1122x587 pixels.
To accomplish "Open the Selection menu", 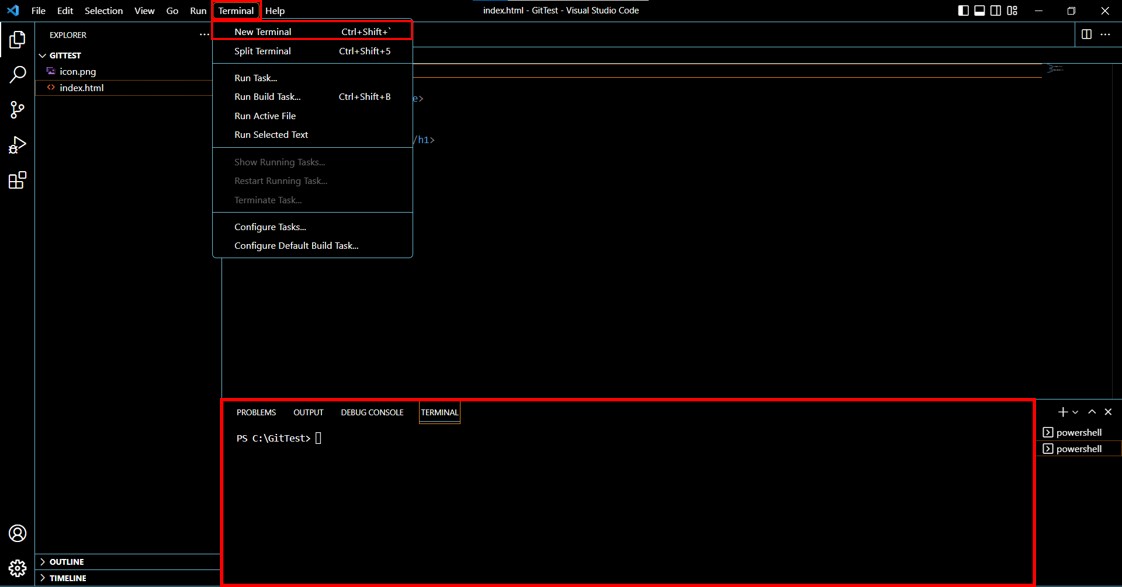I will [x=103, y=11].
